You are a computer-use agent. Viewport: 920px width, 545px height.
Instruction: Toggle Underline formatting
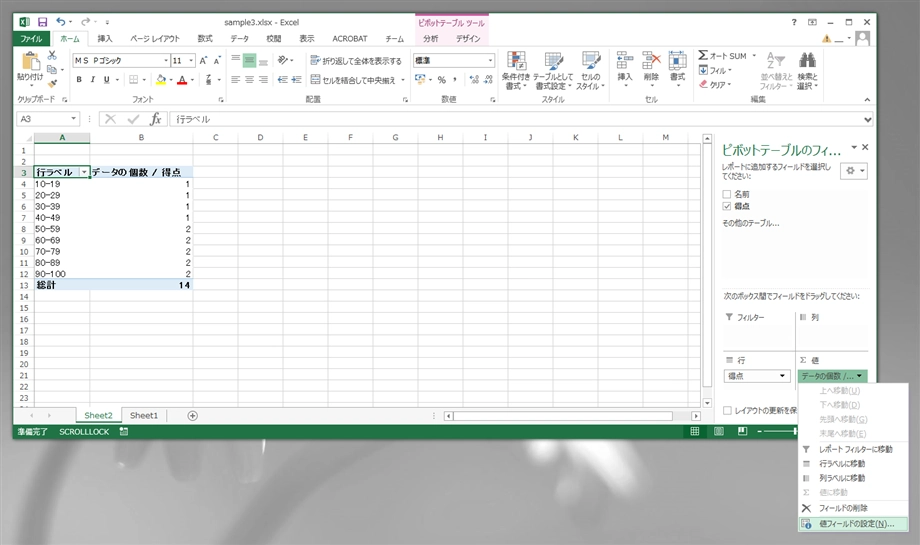tap(106, 80)
